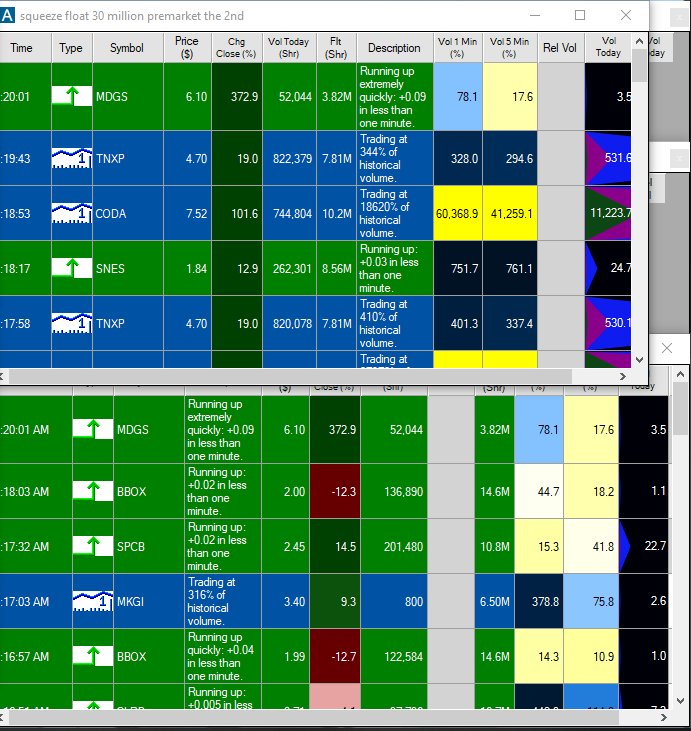Select the MDGS symbol in the top window

pos(112,97)
